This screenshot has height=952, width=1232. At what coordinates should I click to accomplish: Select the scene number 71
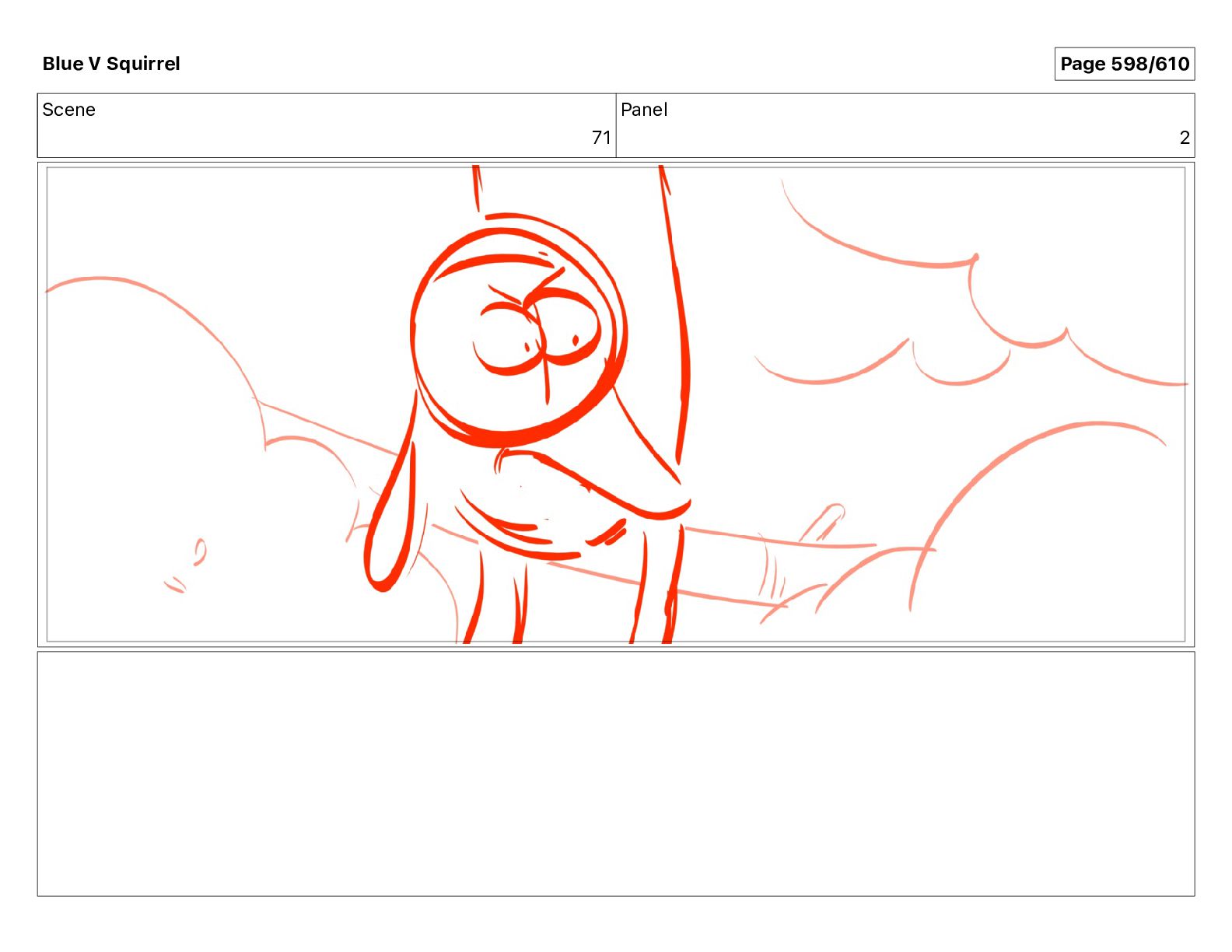(601, 138)
